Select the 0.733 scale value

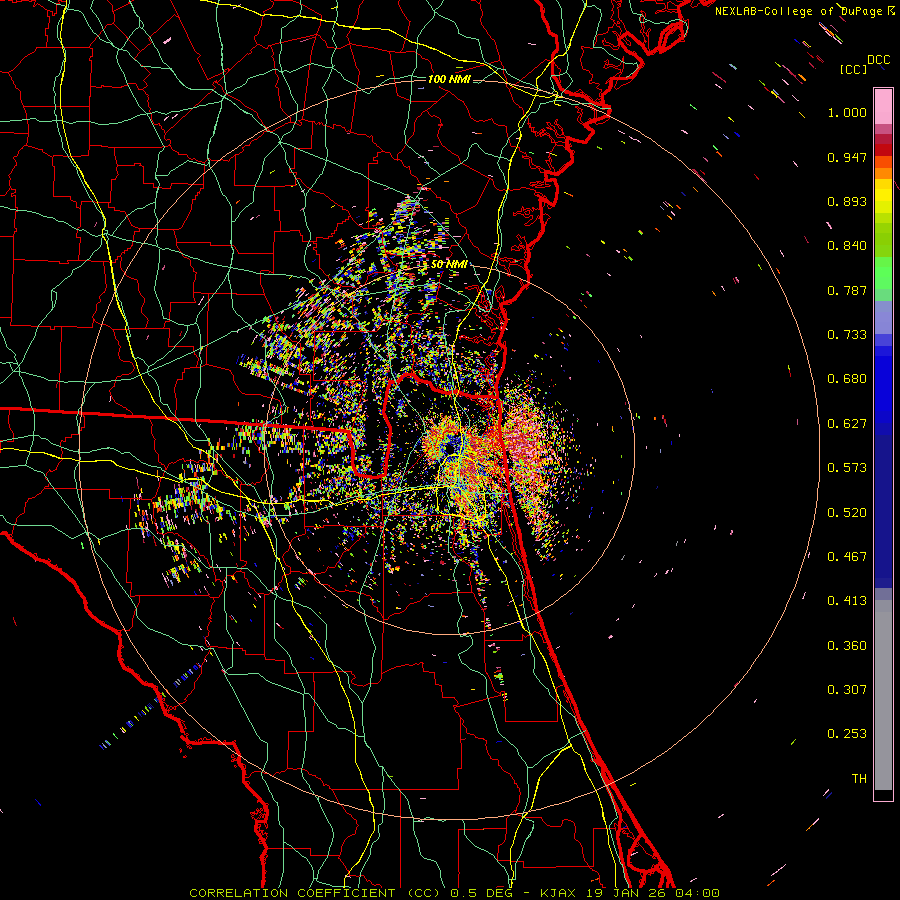click(x=847, y=335)
